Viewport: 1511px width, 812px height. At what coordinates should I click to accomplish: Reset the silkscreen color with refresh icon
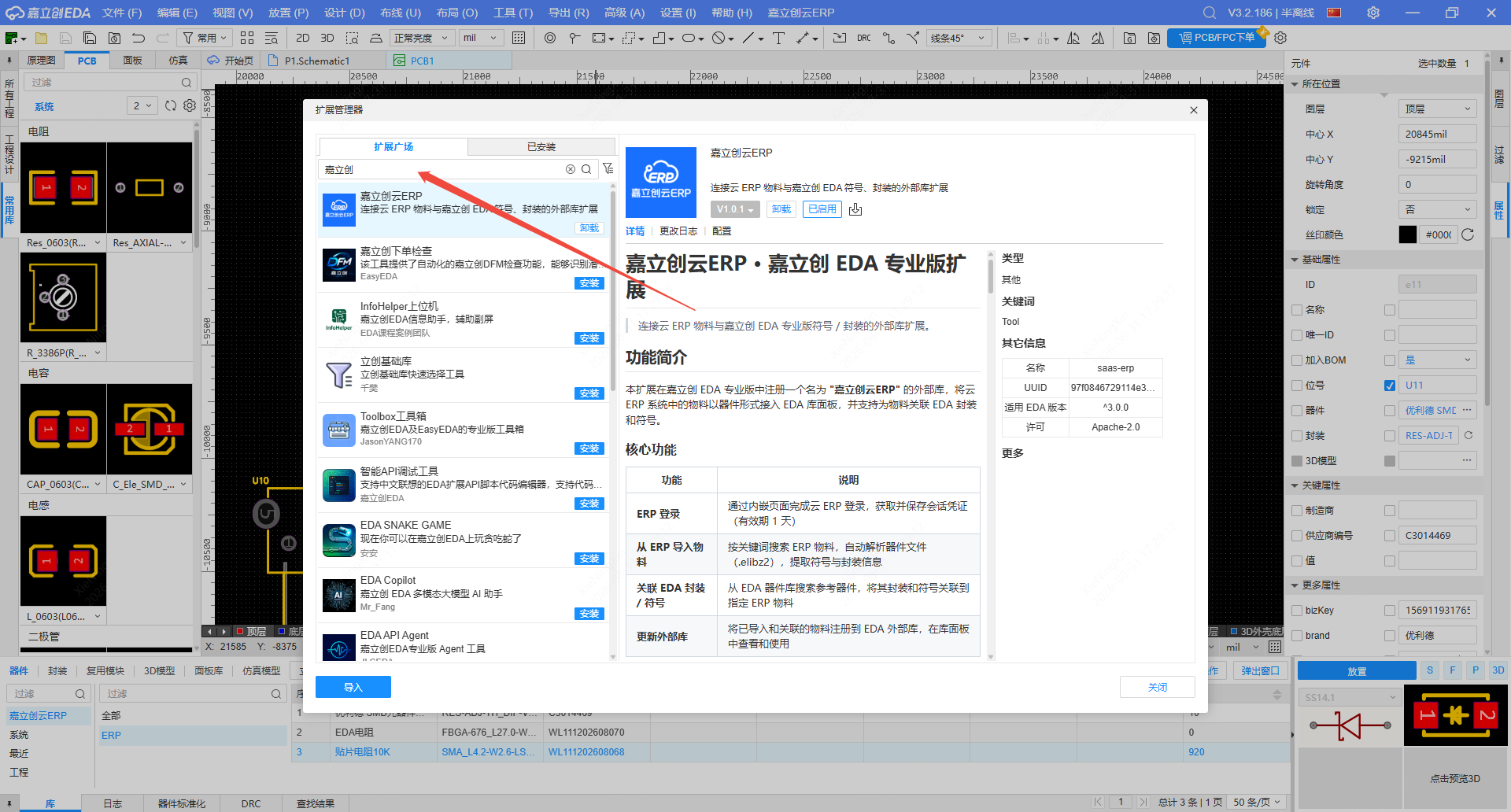click(1468, 234)
